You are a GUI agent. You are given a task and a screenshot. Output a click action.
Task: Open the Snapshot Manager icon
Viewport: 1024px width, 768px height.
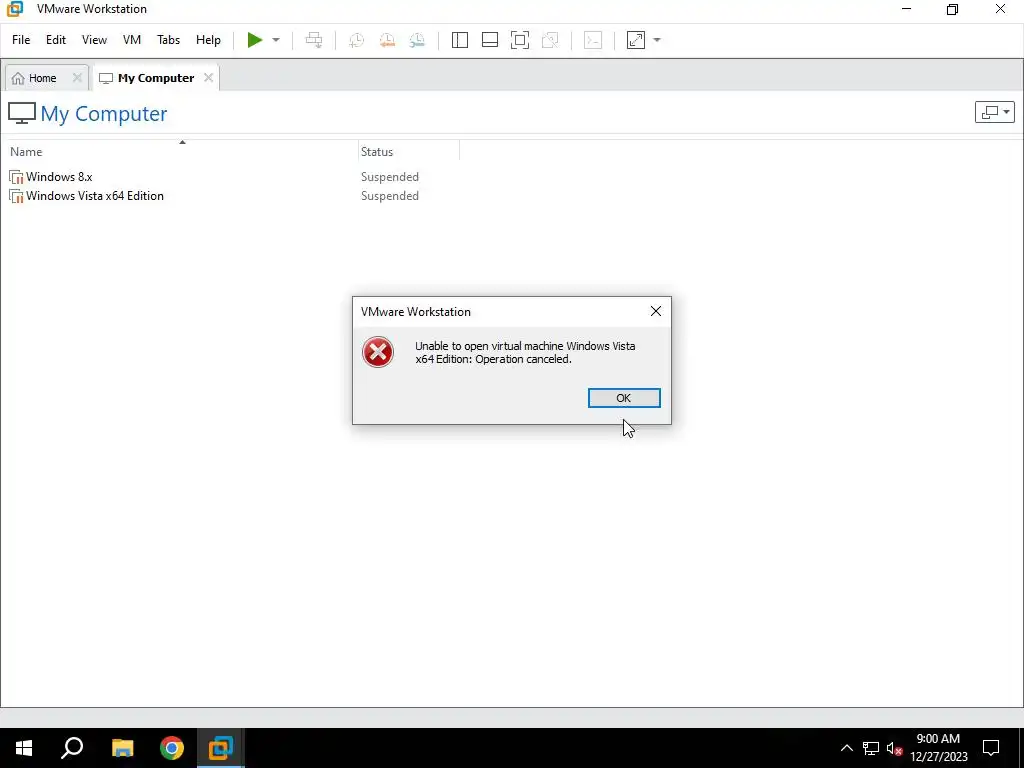coord(417,40)
